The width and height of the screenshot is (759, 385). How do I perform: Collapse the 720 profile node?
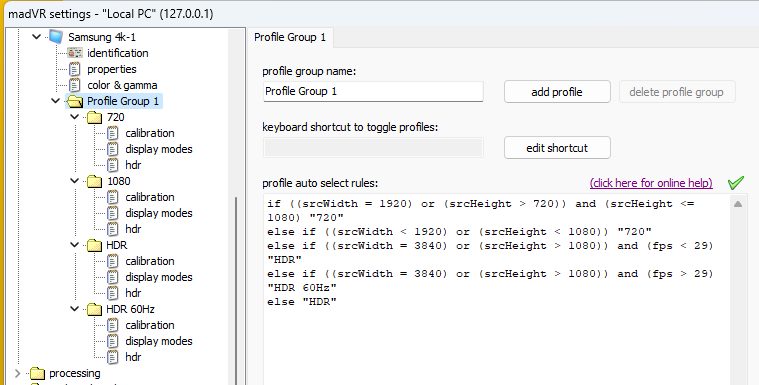[75, 117]
